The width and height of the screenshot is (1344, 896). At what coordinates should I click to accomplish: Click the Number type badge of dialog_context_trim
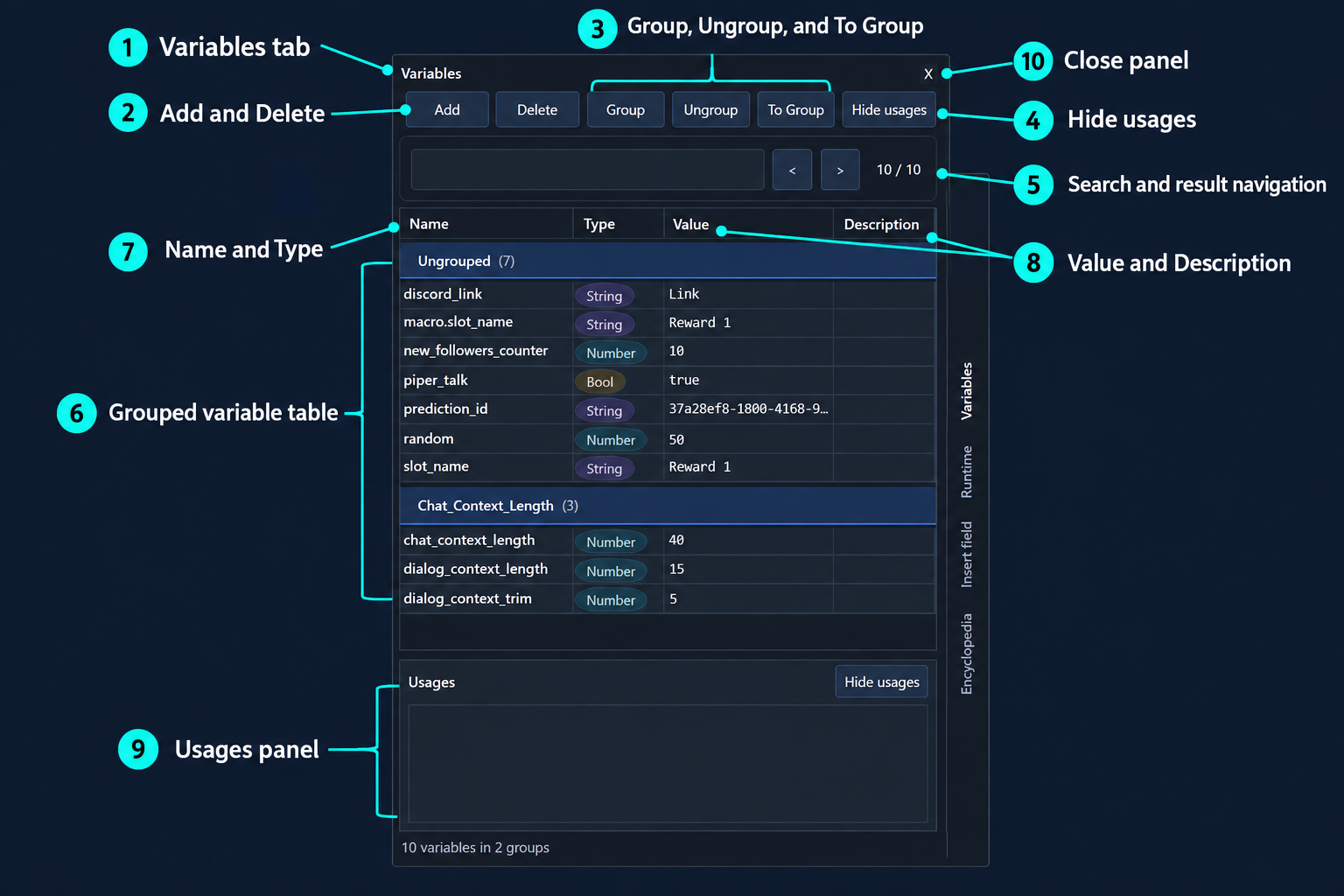coord(611,600)
